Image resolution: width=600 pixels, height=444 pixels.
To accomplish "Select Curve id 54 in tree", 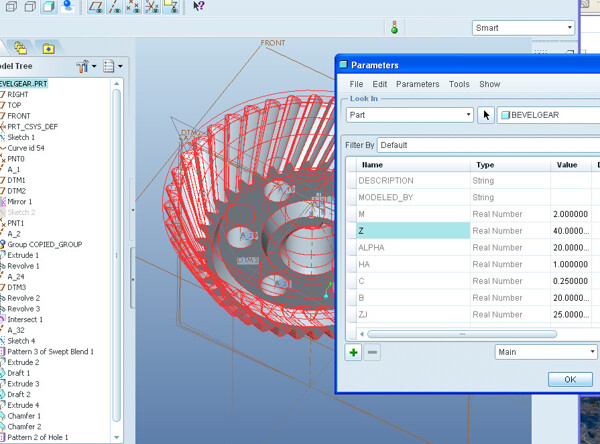I will [x=26, y=148].
